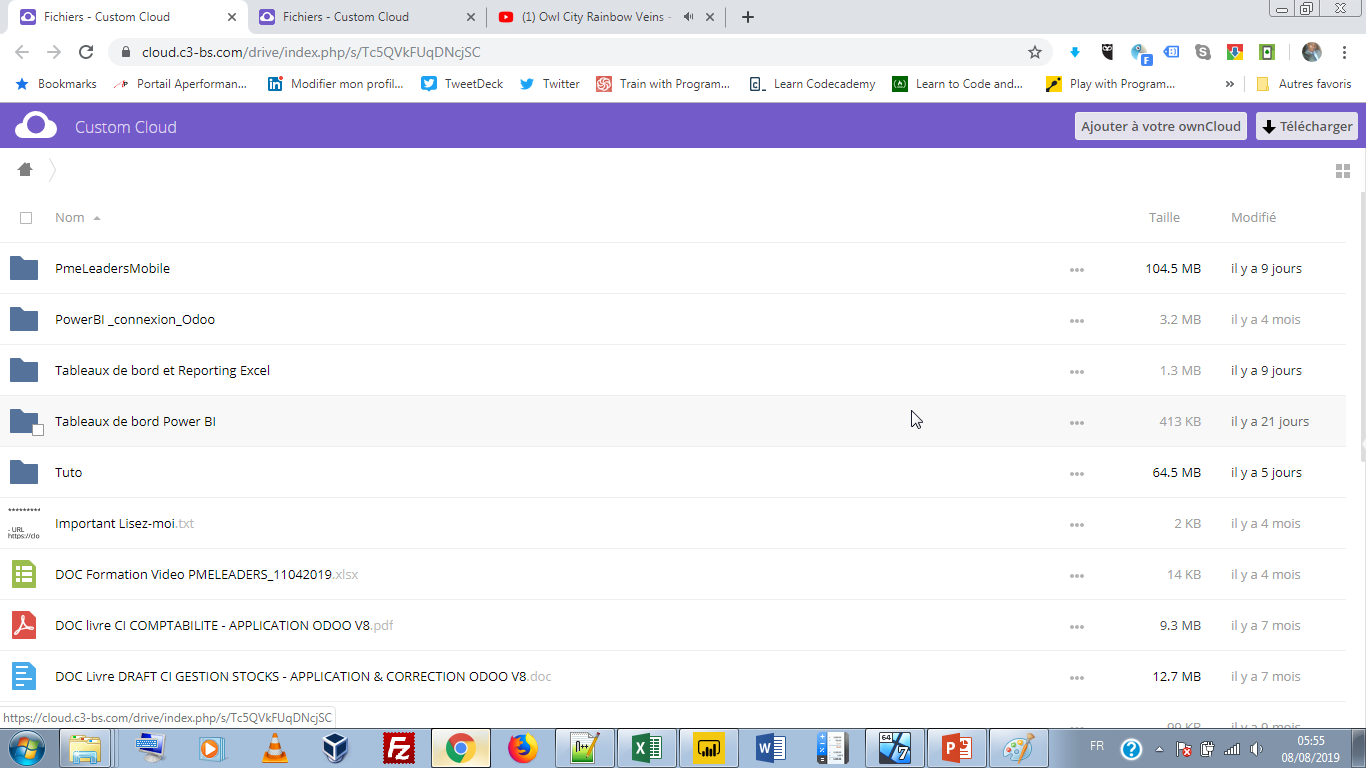
Task: Open Excel from the Windows taskbar
Action: [646, 748]
